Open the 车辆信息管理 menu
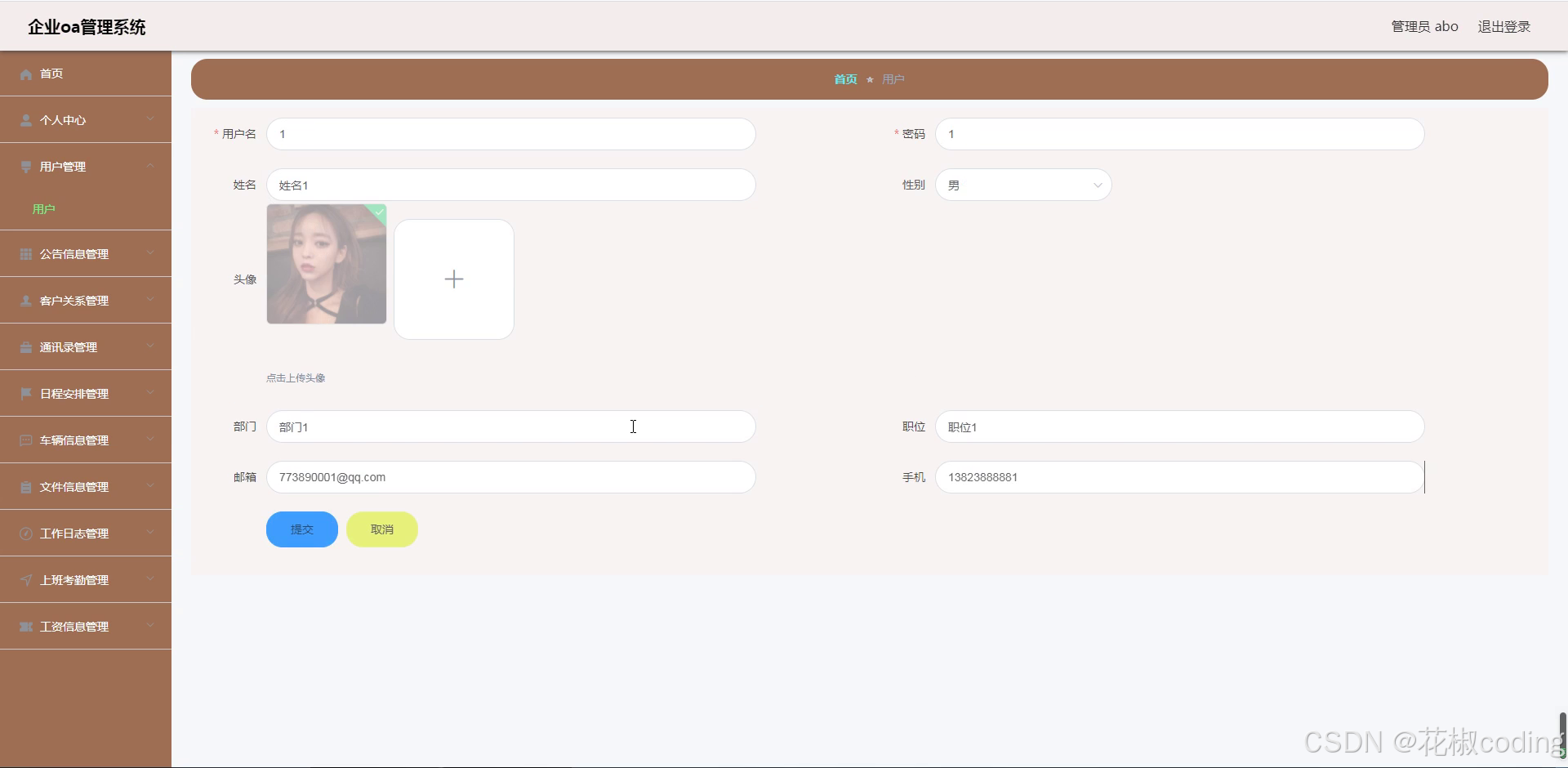1568x768 pixels. 86,440
